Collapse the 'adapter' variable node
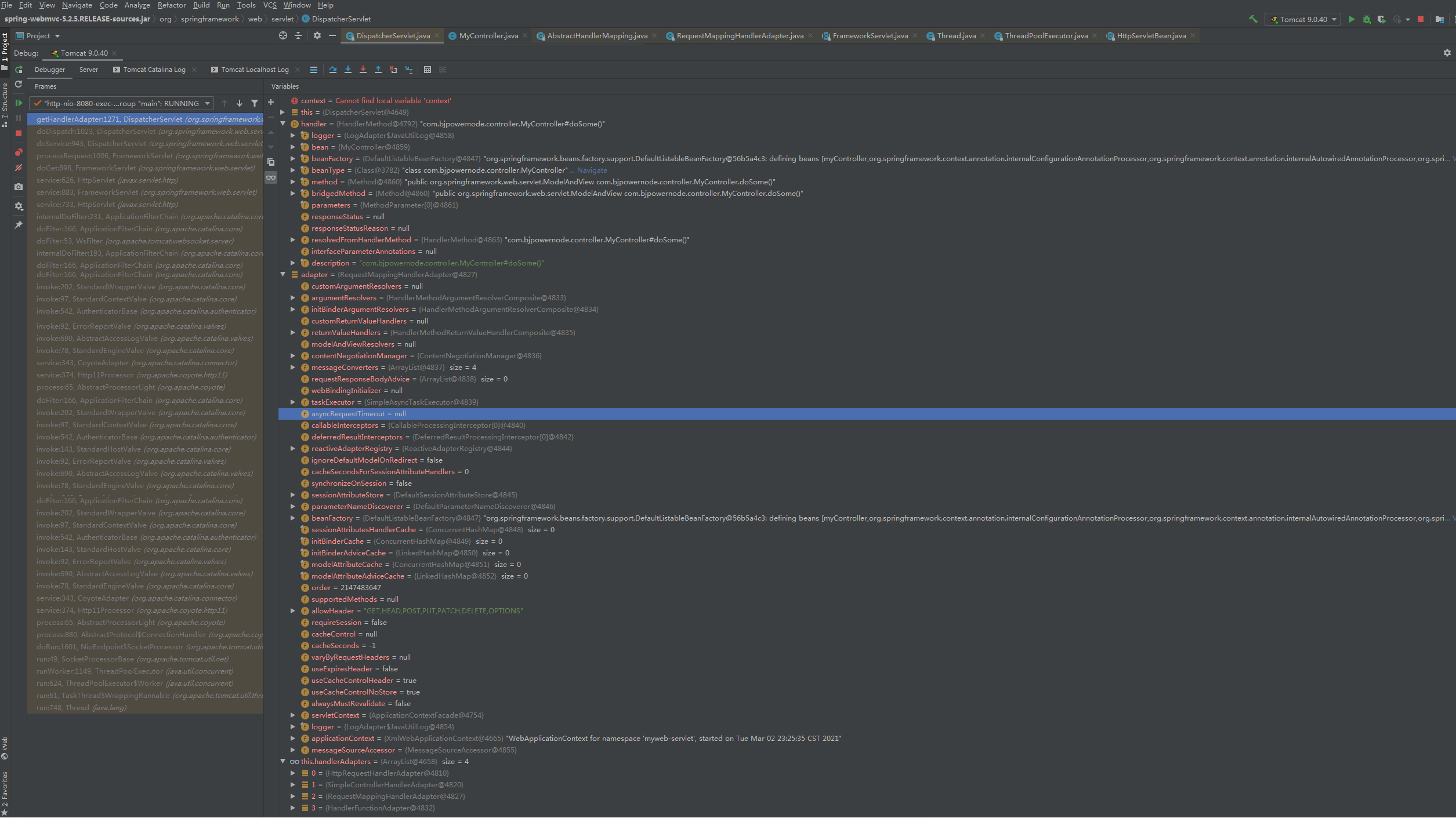The height and width of the screenshot is (818, 1456). click(282, 274)
